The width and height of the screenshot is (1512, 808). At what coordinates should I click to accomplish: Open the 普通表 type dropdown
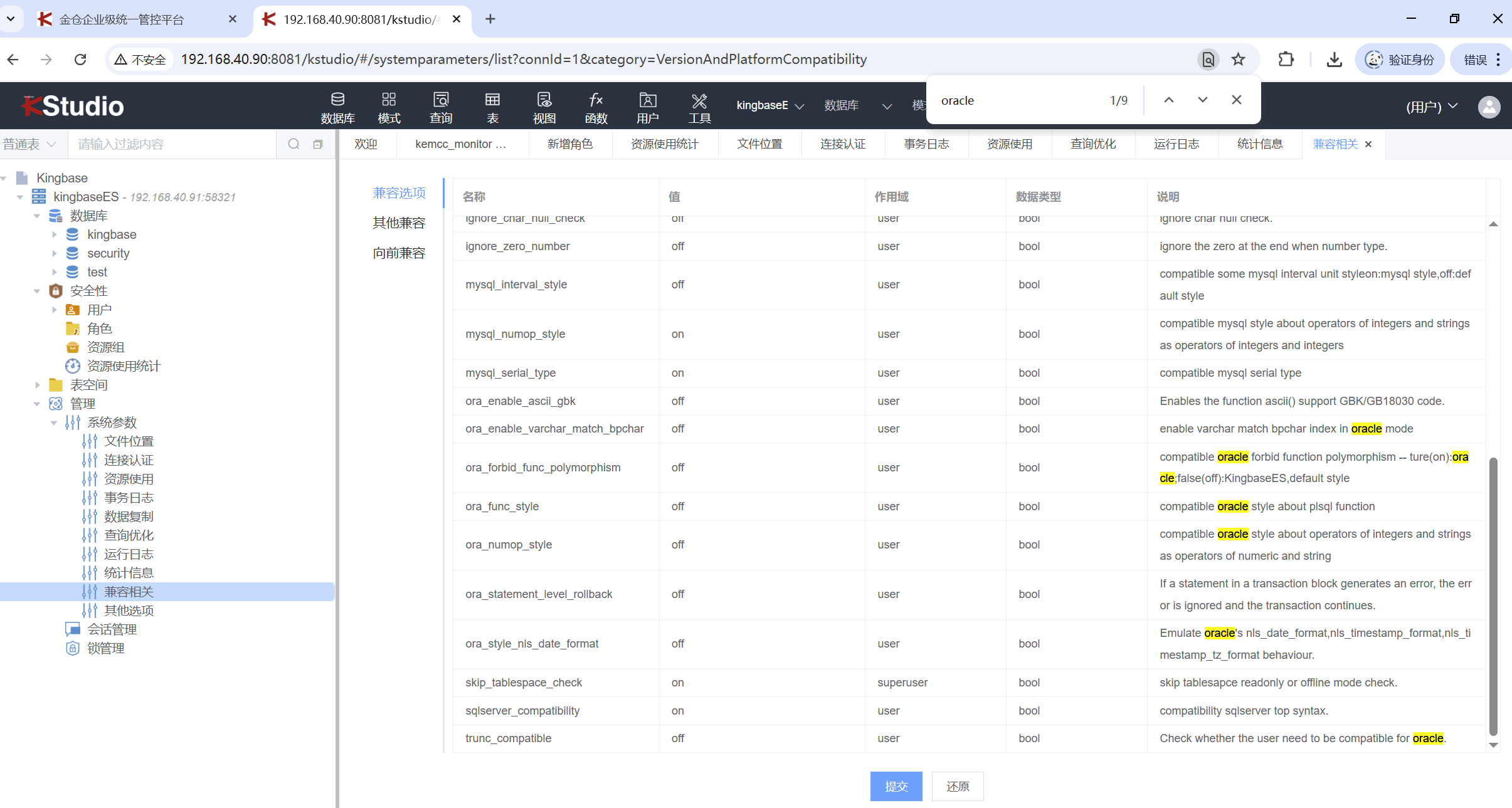pyautogui.click(x=29, y=144)
